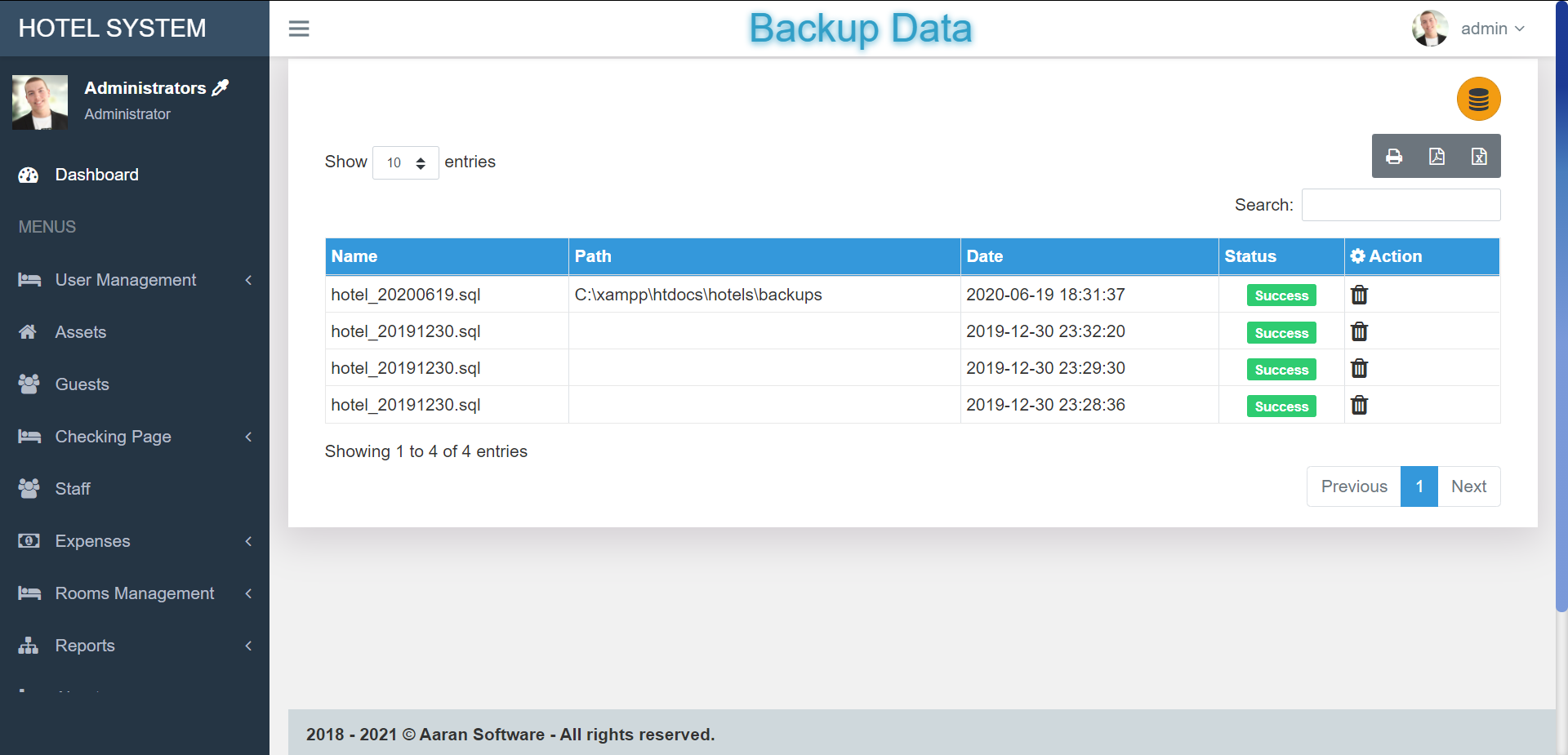Click the orange database backup icon

pos(1478,99)
